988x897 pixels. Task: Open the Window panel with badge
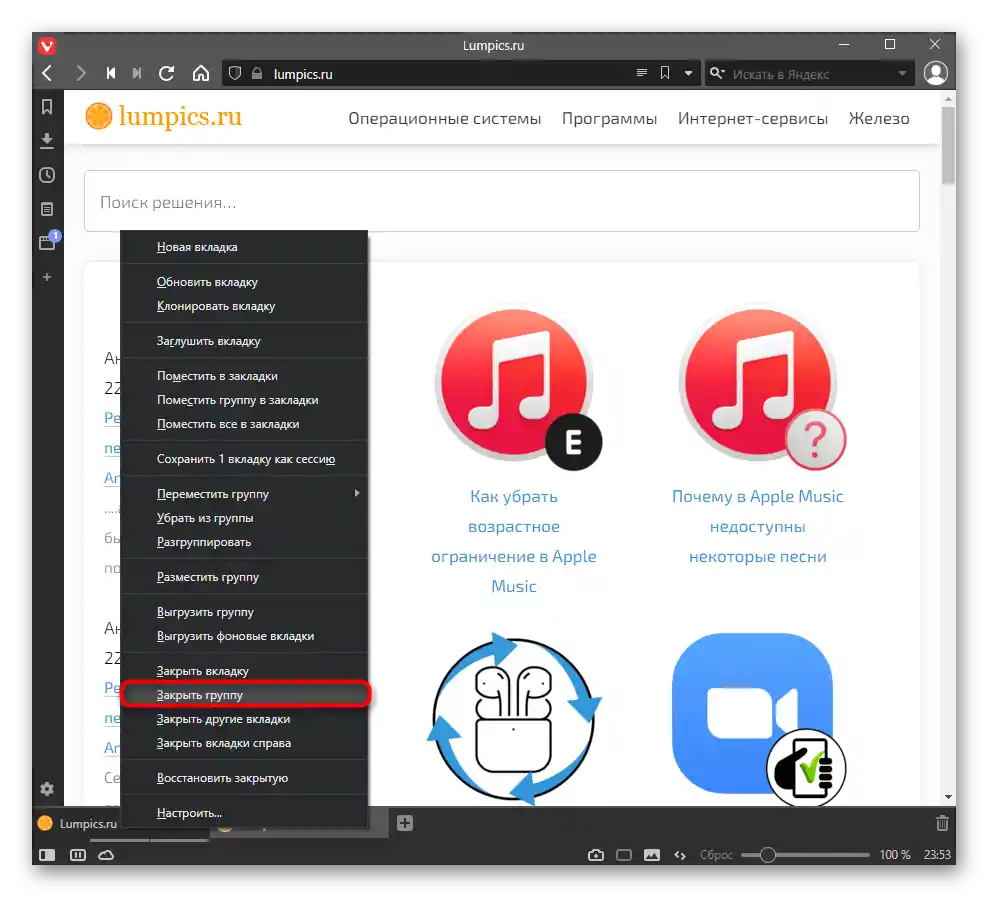[49, 241]
